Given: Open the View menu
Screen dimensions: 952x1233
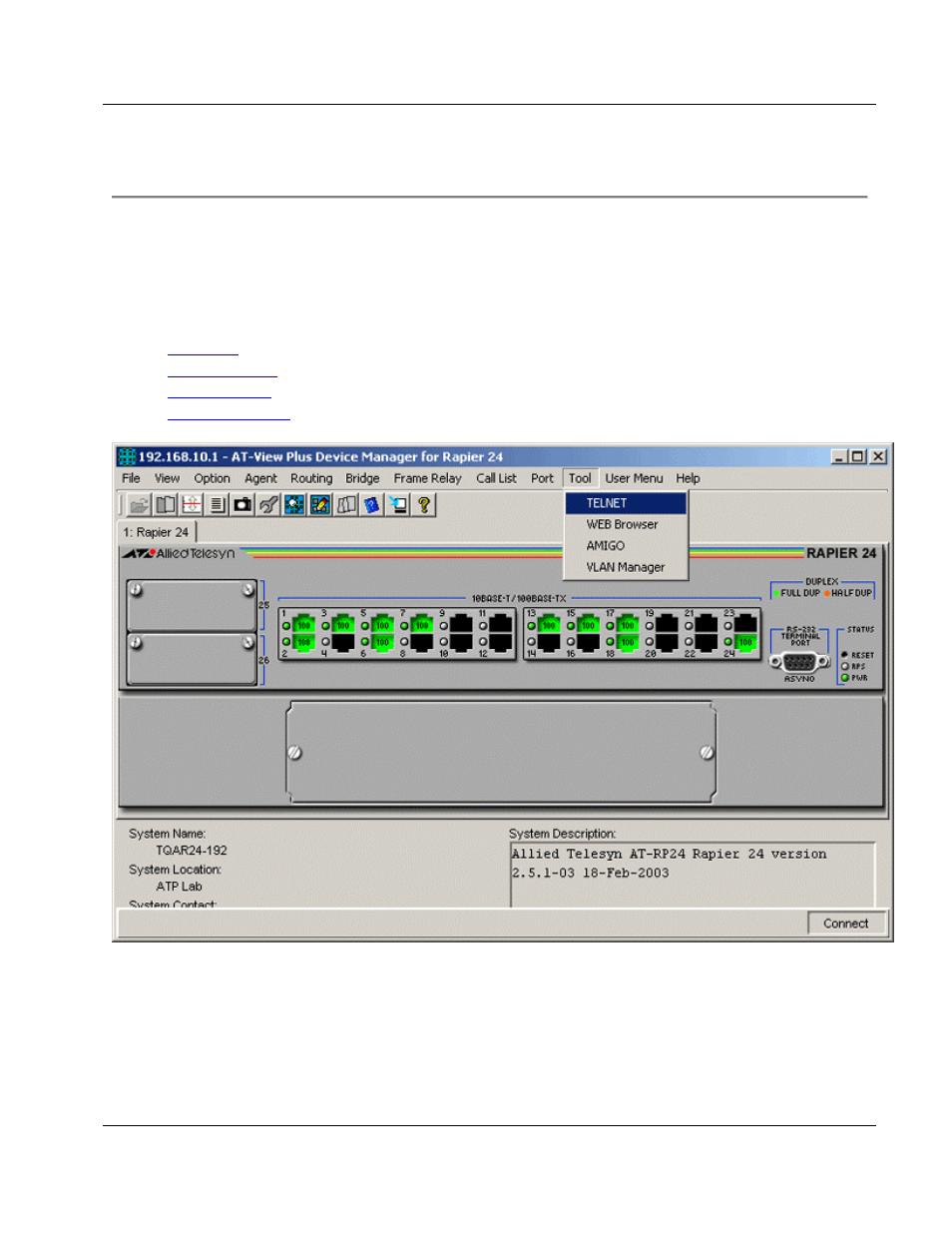Looking at the screenshot, I should (168, 478).
